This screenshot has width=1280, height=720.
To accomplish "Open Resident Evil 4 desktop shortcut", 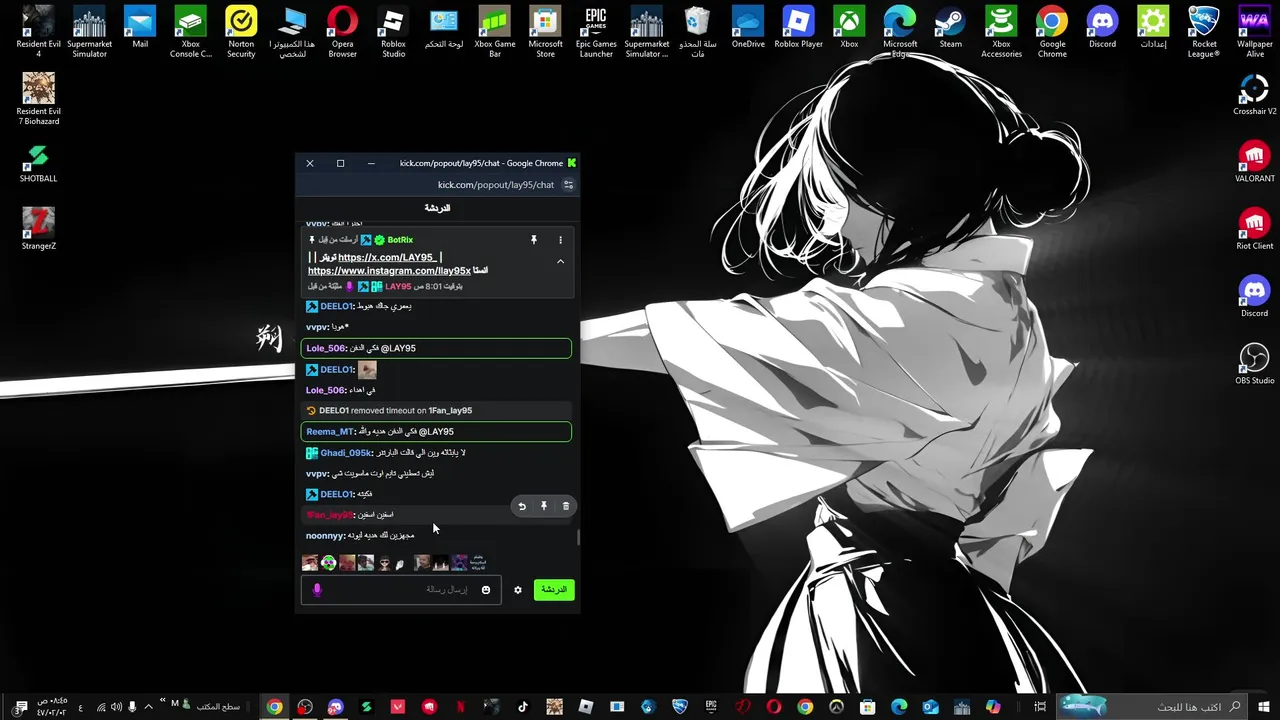I will (39, 32).
